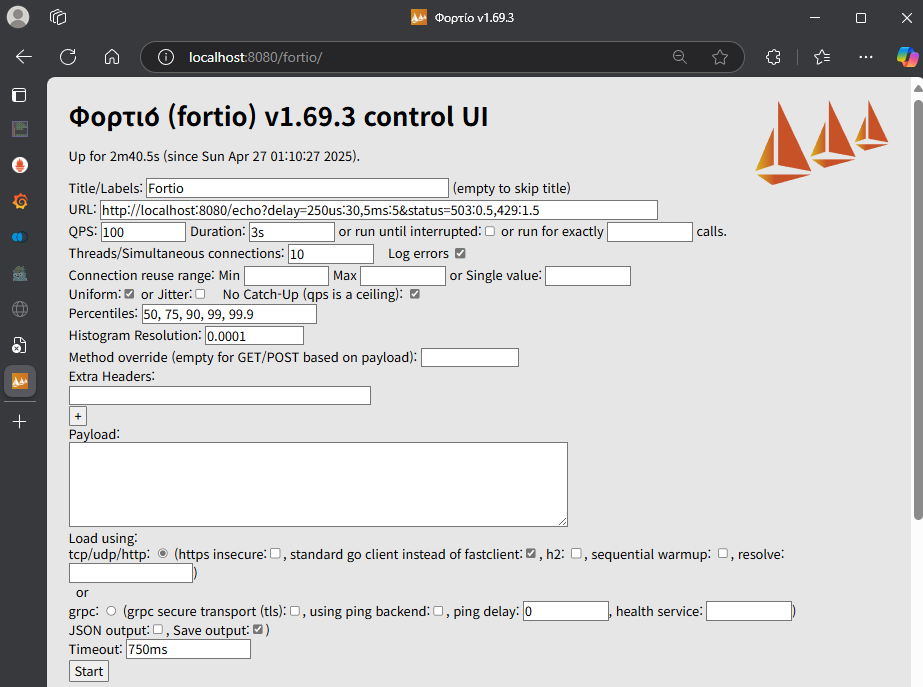Open a new tab with plus icon
This screenshot has width=923, height=687.
19,422
